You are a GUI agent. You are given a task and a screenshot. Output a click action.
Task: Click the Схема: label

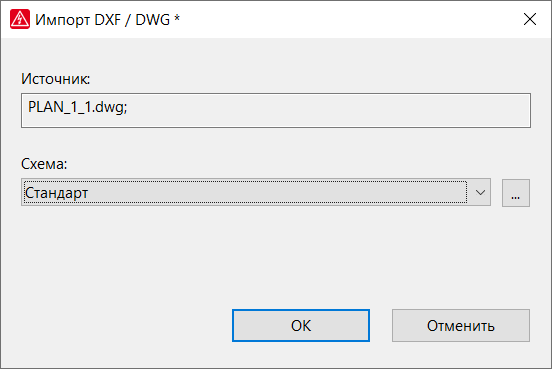pos(44,164)
